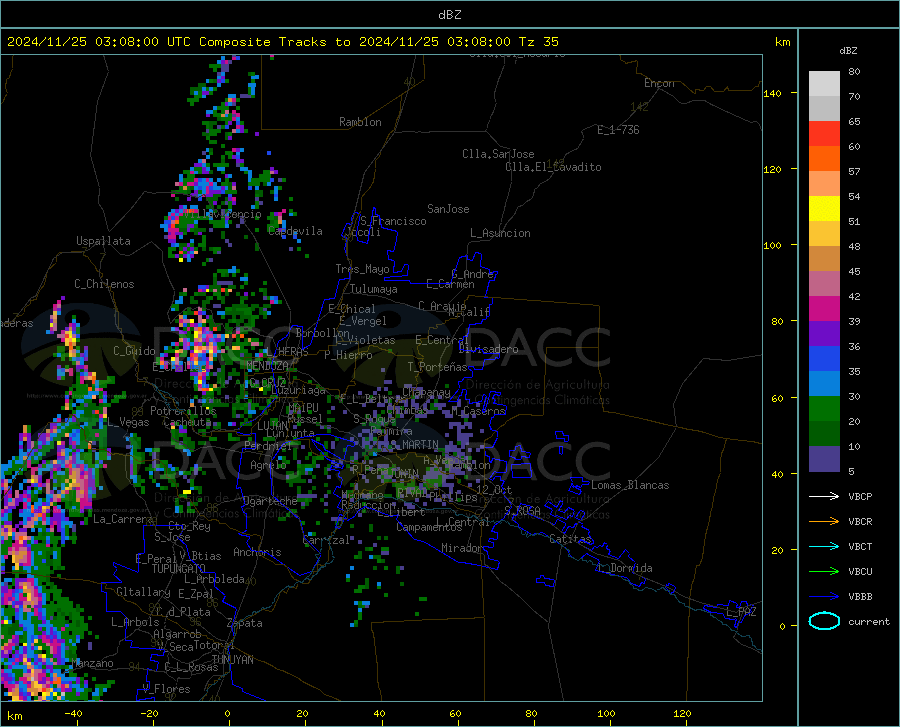900x727 pixels.
Task: Select the yellow 51 dBZ color swatch
Action: pos(824,209)
